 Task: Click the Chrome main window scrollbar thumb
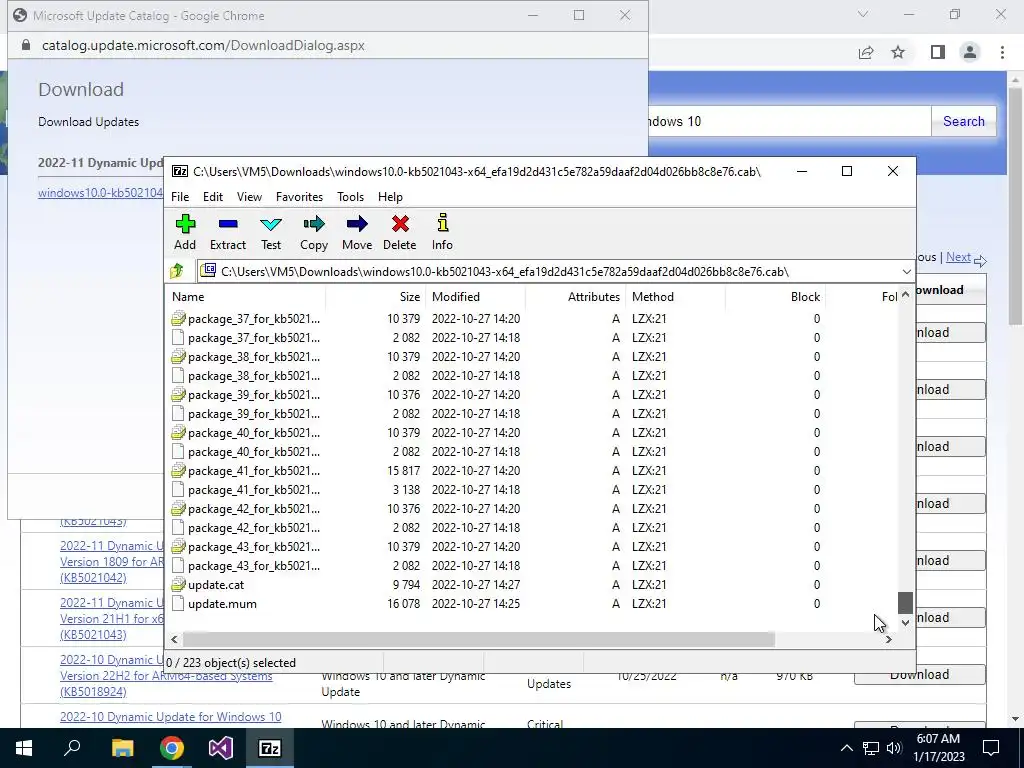(x=1017, y=204)
